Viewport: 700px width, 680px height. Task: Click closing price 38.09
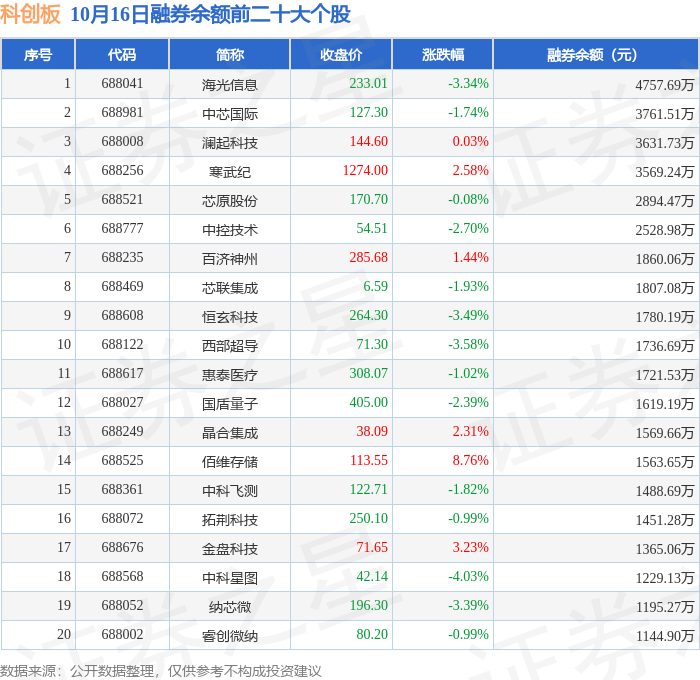point(372,432)
